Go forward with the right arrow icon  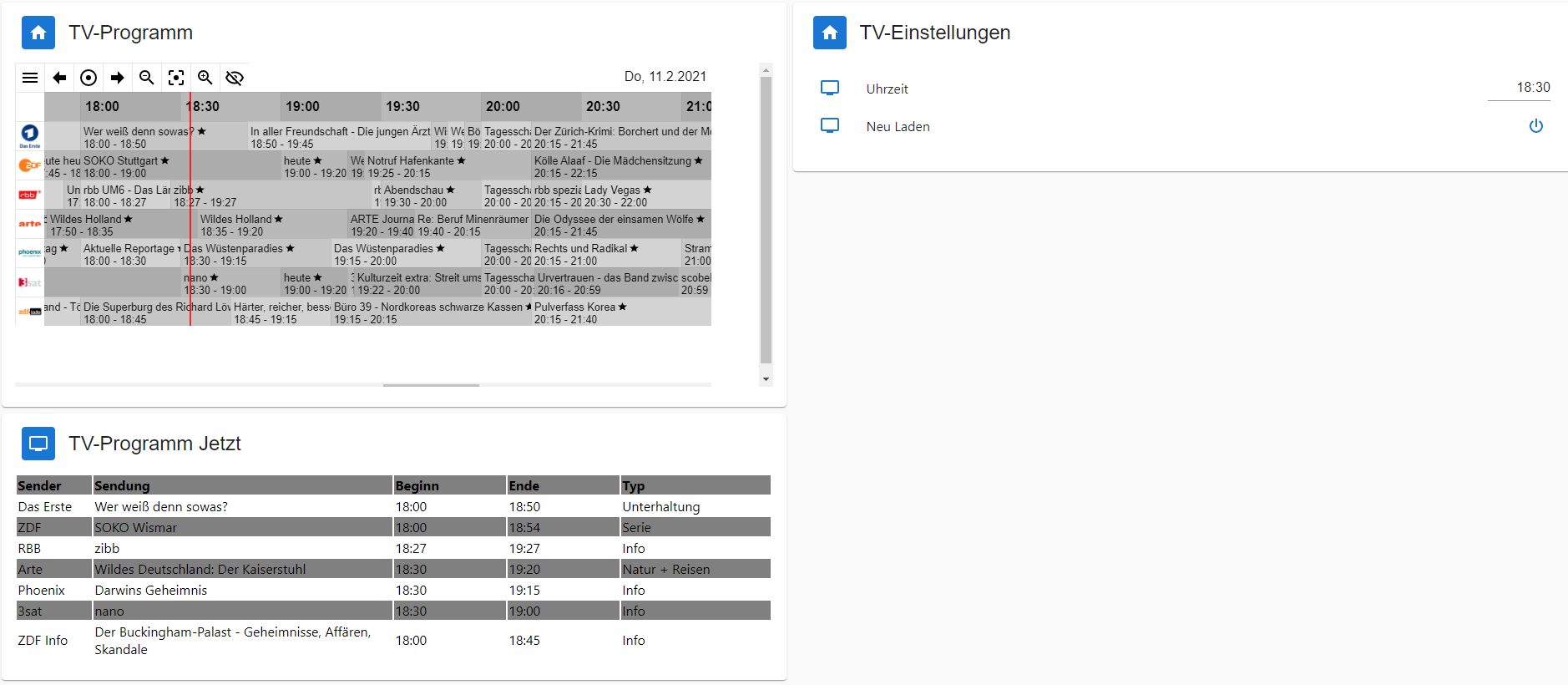[x=118, y=78]
